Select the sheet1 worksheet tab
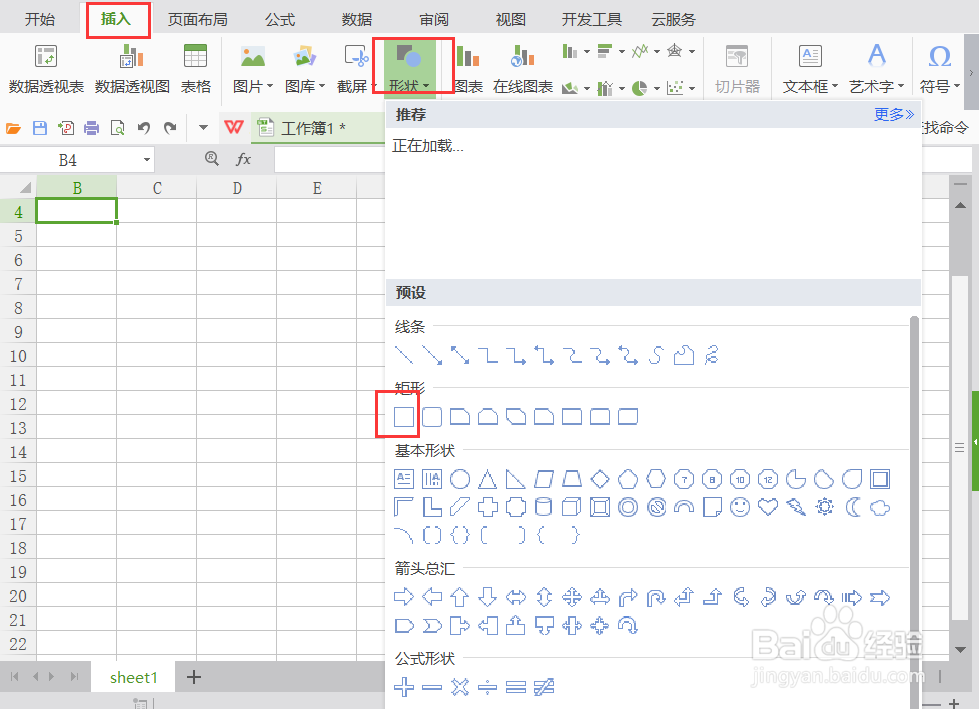 pyautogui.click(x=133, y=677)
